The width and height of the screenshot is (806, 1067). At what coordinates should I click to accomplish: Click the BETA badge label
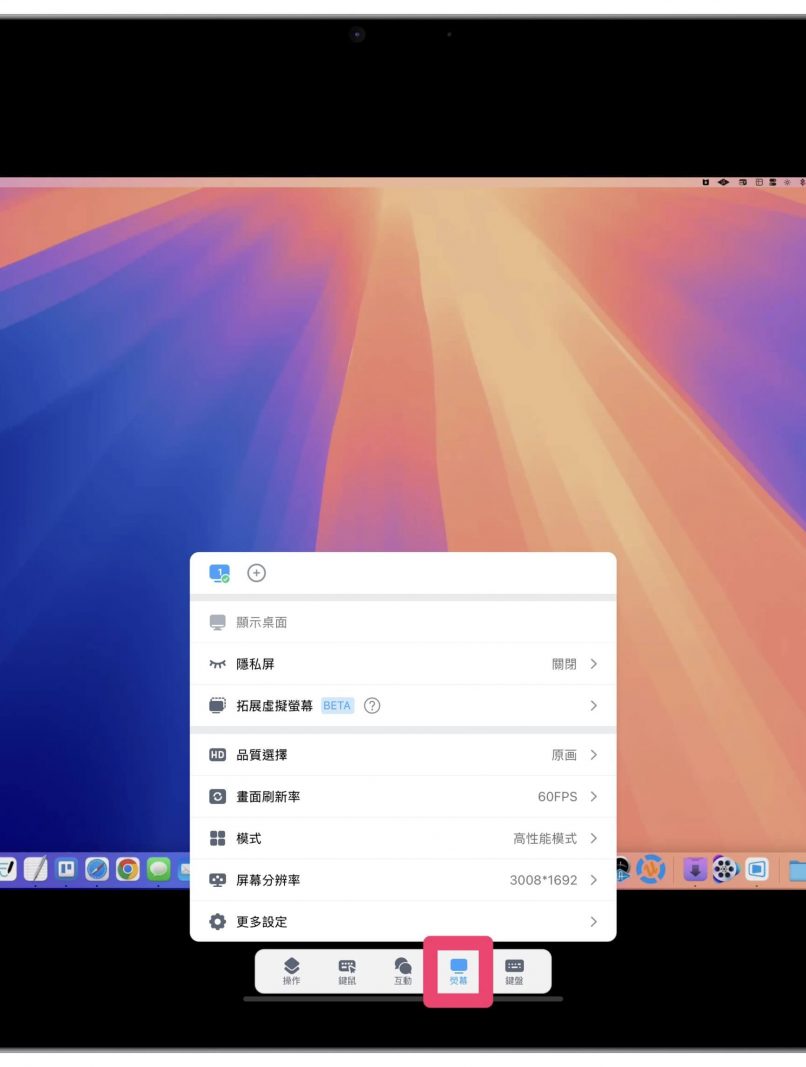[337, 705]
